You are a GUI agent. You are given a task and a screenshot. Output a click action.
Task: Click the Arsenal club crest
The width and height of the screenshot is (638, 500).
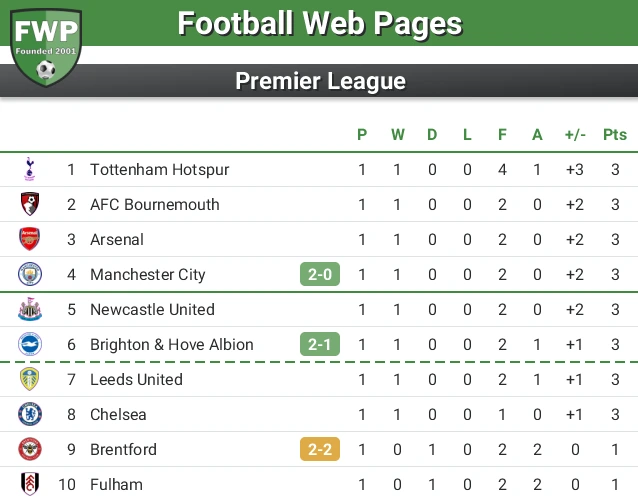click(30, 239)
